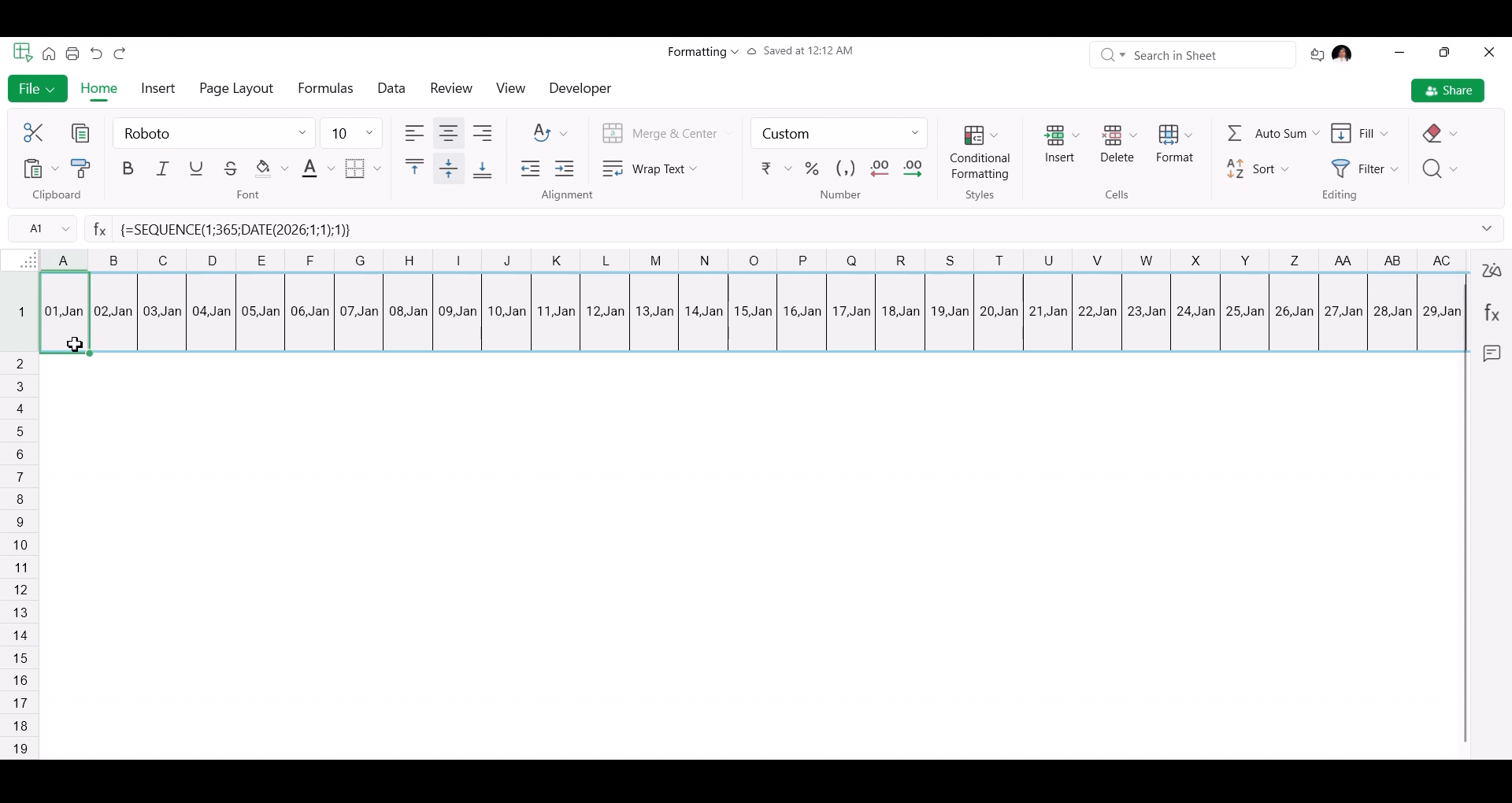The width and height of the screenshot is (1512, 803).
Task: Click the Undo arrow icon
Action: (x=96, y=54)
